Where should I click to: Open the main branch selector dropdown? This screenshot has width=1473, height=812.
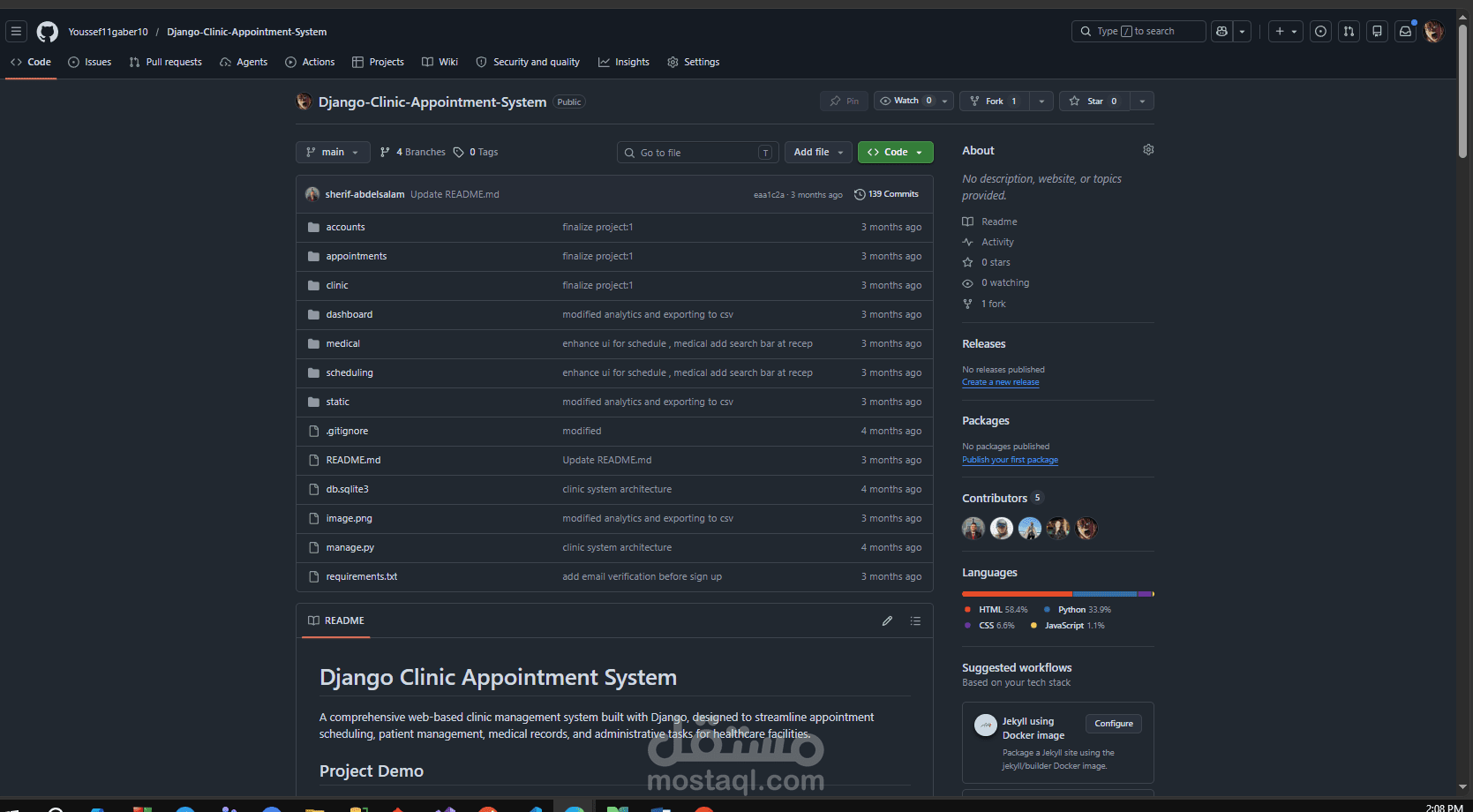333,152
